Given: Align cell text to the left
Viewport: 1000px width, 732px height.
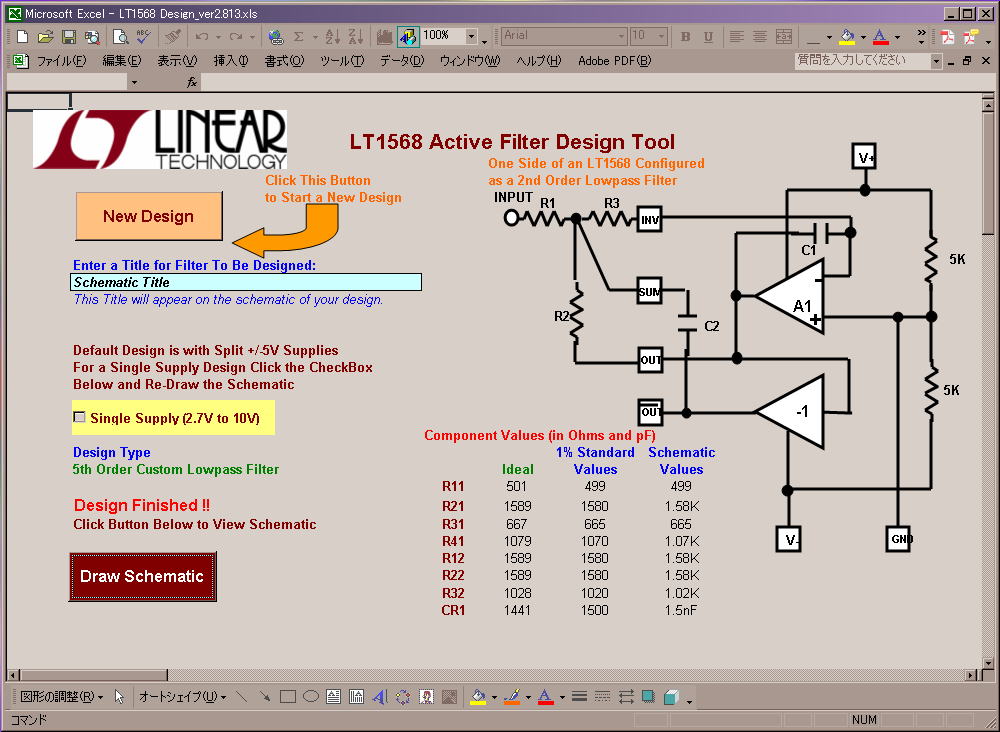Looking at the screenshot, I should click(737, 37).
